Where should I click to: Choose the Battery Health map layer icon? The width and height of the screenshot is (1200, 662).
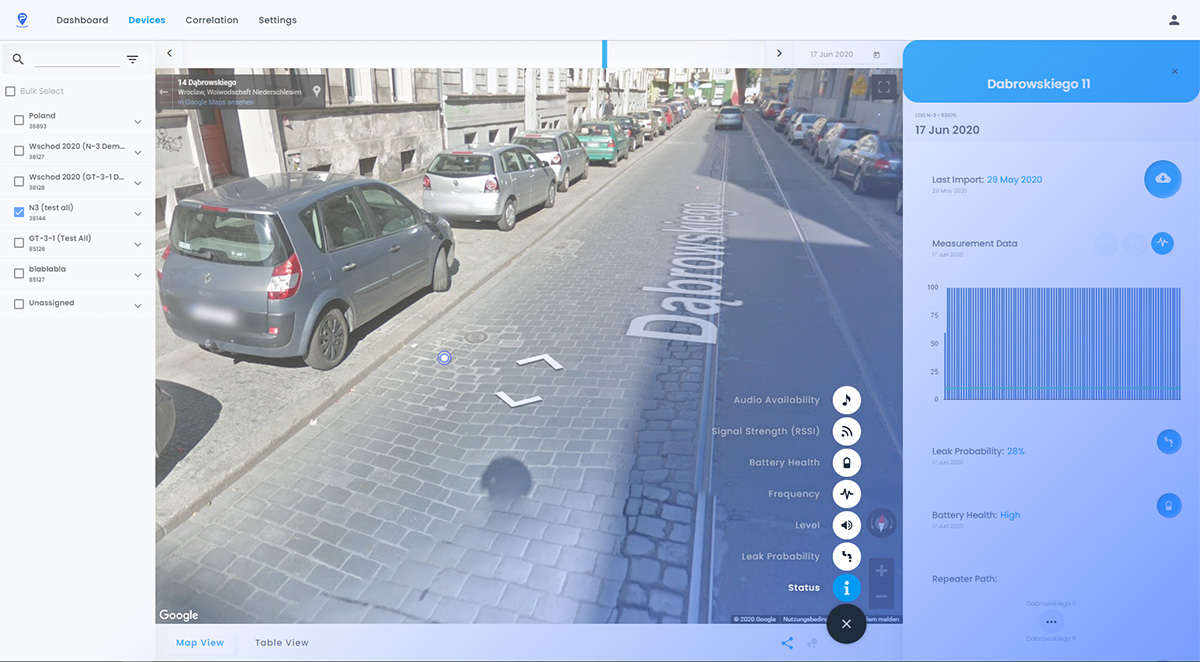click(847, 463)
